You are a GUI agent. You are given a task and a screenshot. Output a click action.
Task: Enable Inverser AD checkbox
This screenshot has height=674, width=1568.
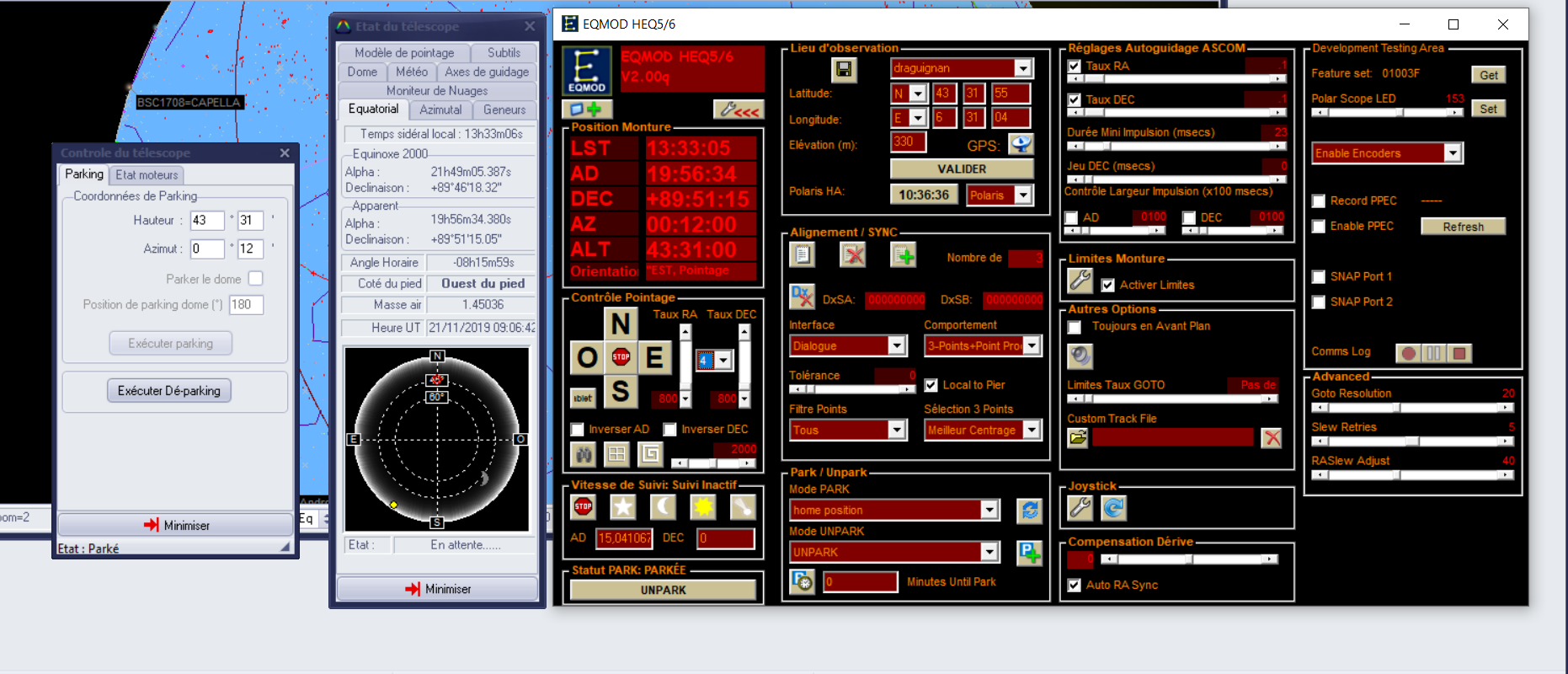(578, 430)
